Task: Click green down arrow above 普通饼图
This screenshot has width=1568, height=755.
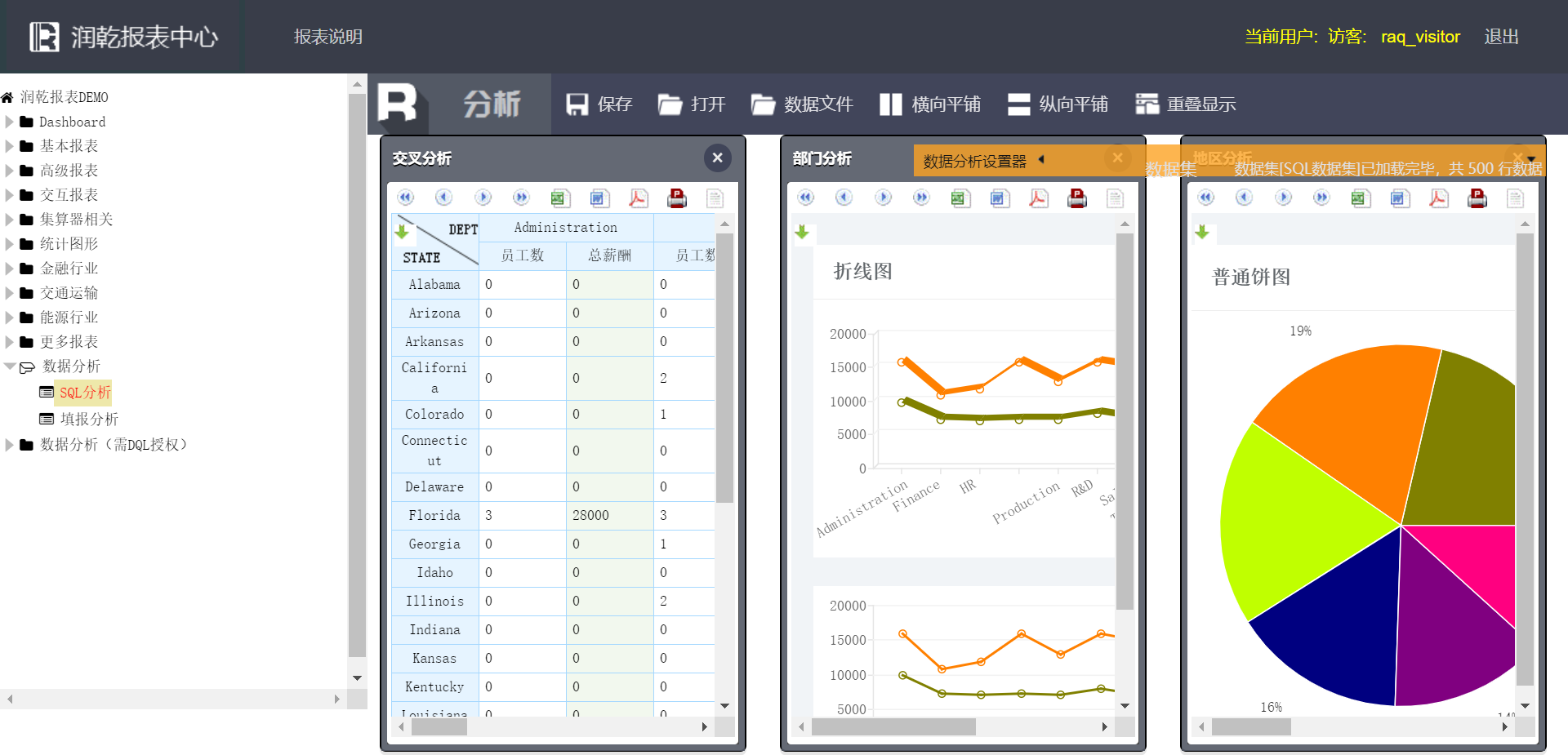Action: click(1202, 232)
